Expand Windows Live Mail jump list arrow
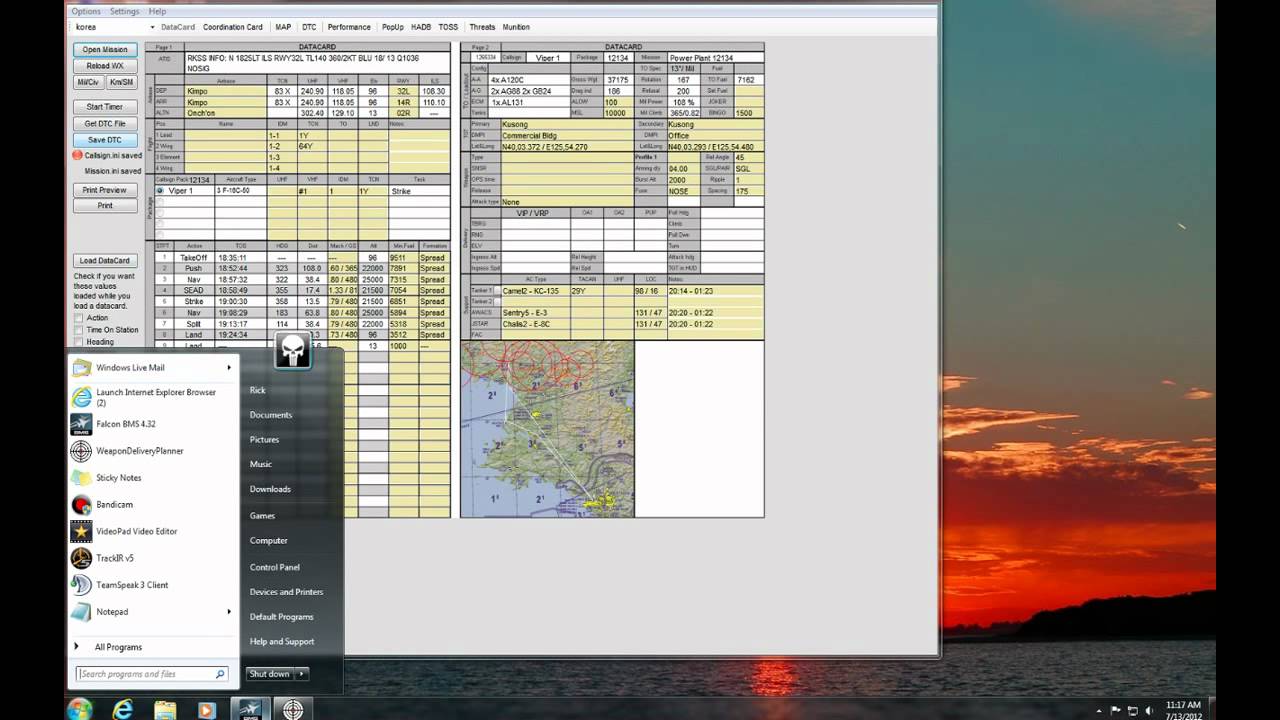 pos(229,367)
